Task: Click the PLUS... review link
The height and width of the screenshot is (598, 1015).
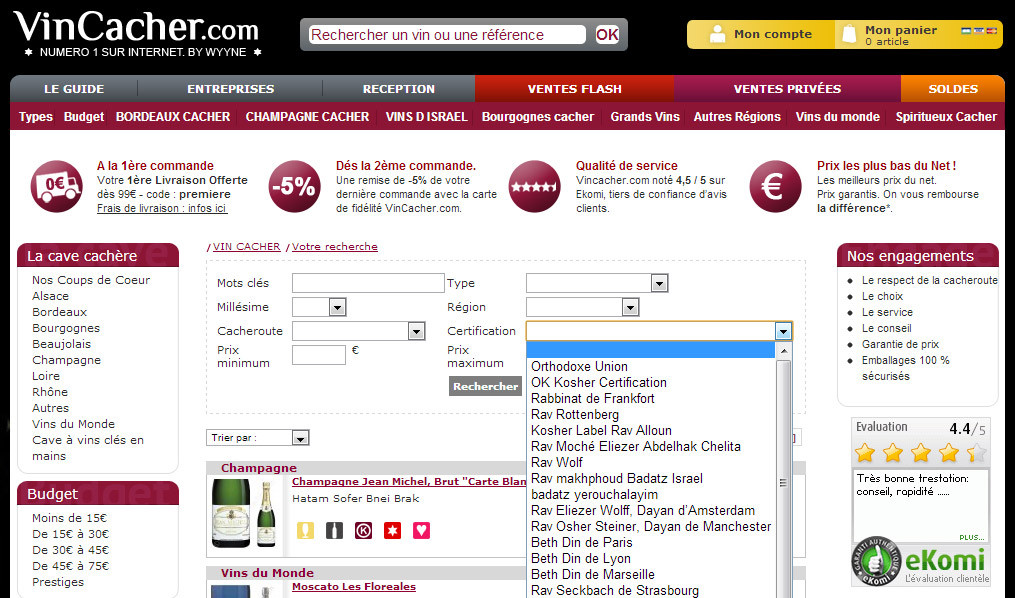Action: [x=972, y=537]
